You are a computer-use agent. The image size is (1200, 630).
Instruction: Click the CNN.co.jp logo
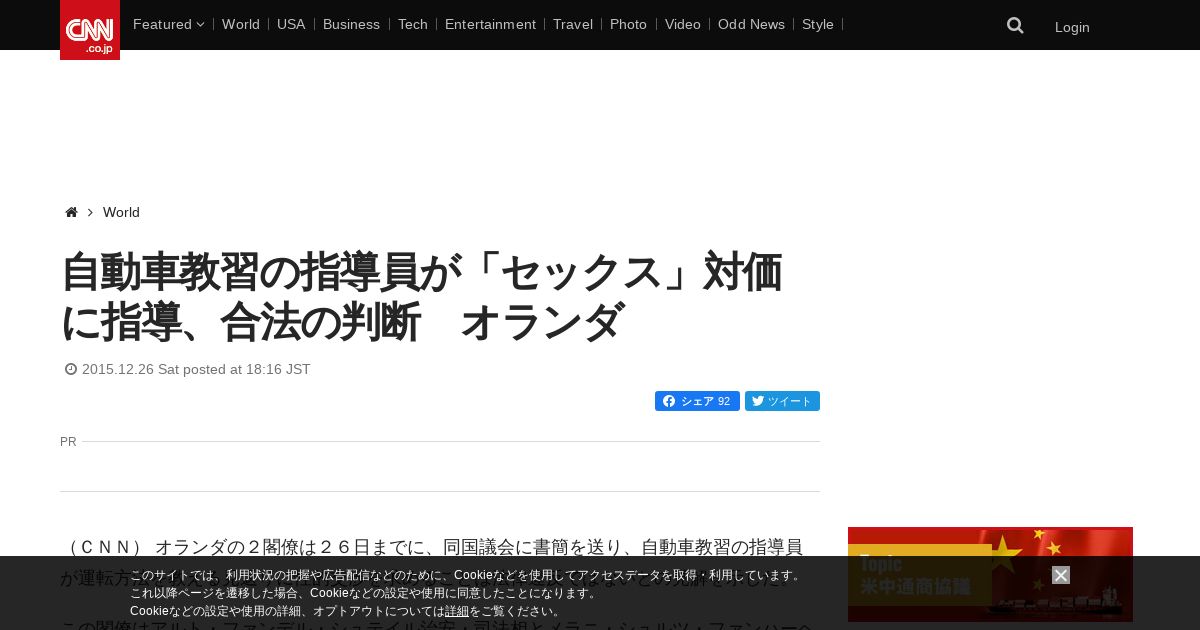(90, 30)
